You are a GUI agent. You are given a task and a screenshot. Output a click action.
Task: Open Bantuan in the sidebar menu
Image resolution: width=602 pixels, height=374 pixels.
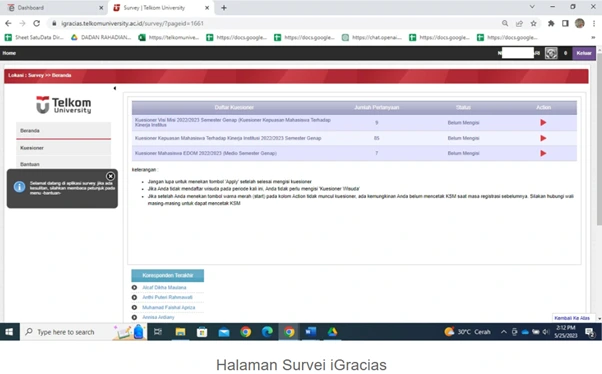point(63,164)
